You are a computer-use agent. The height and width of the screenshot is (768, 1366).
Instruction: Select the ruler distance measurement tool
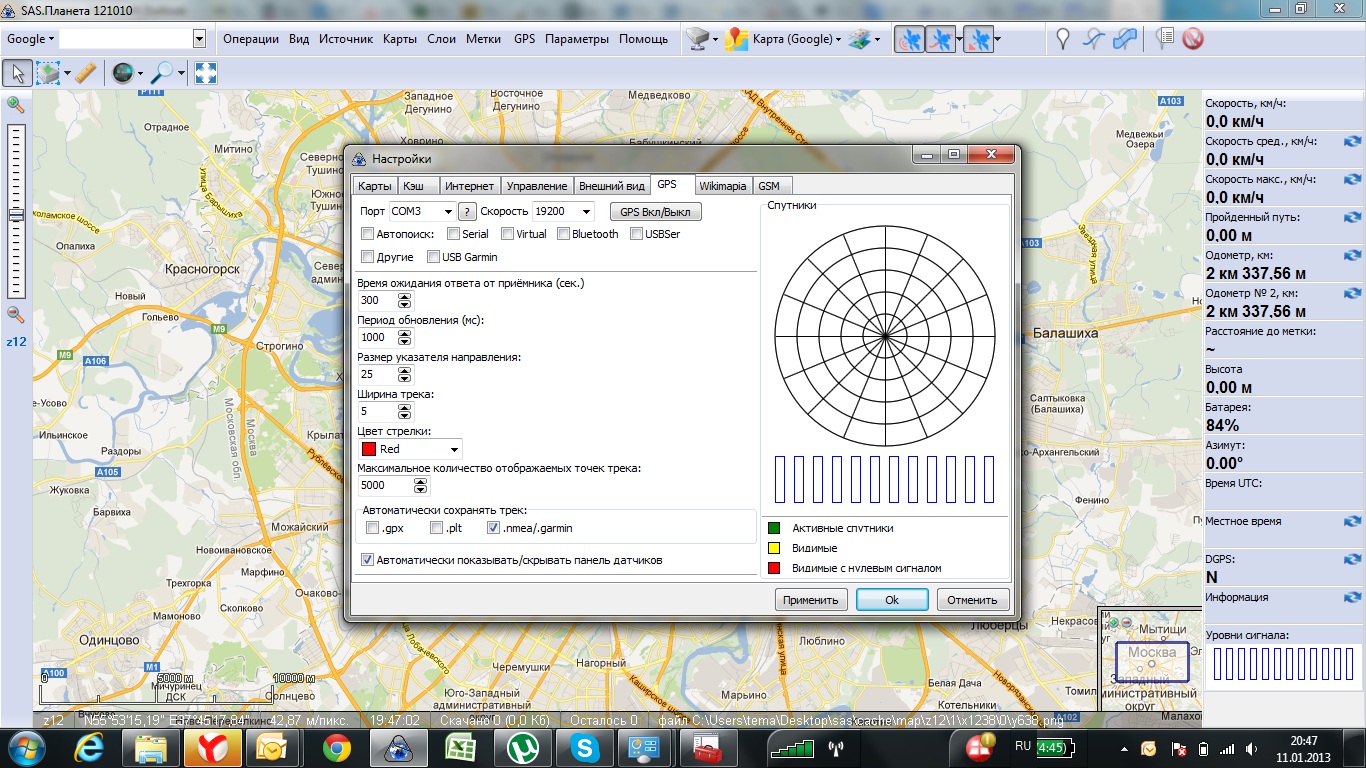[86, 73]
